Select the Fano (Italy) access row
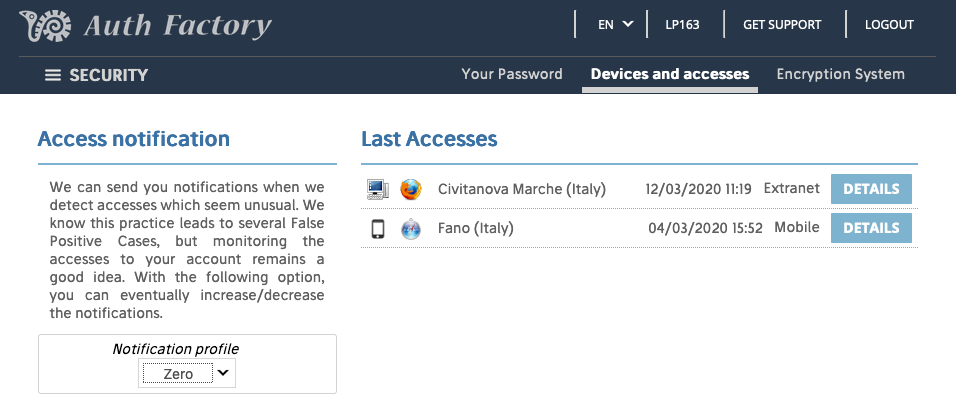Image resolution: width=956 pixels, height=410 pixels. pyautogui.click(x=639, y=228)
